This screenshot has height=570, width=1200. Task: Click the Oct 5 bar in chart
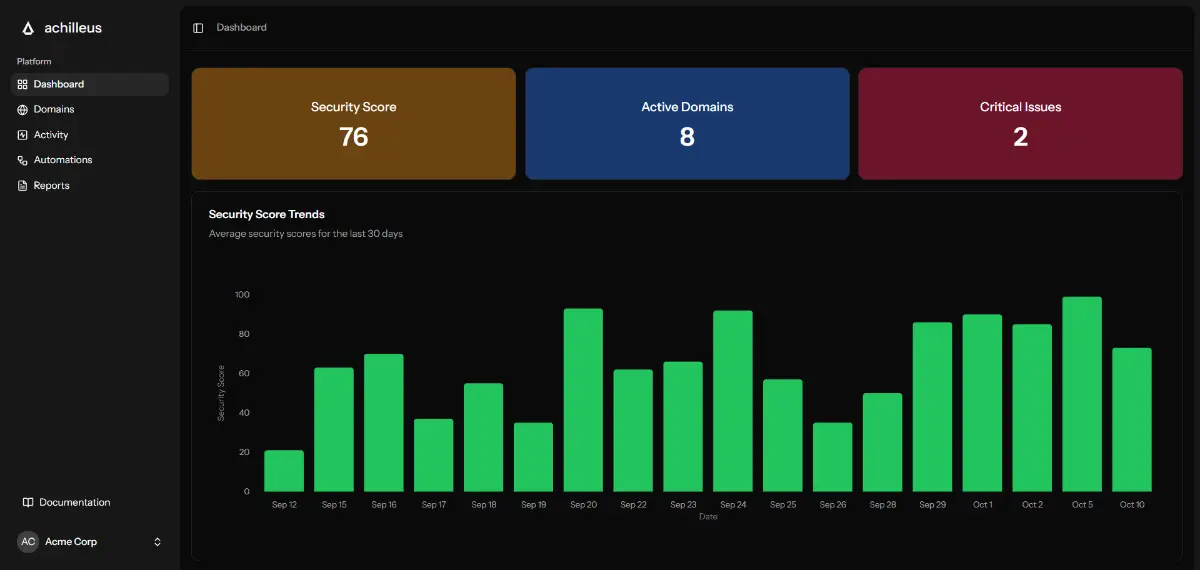pos(1082,394)
